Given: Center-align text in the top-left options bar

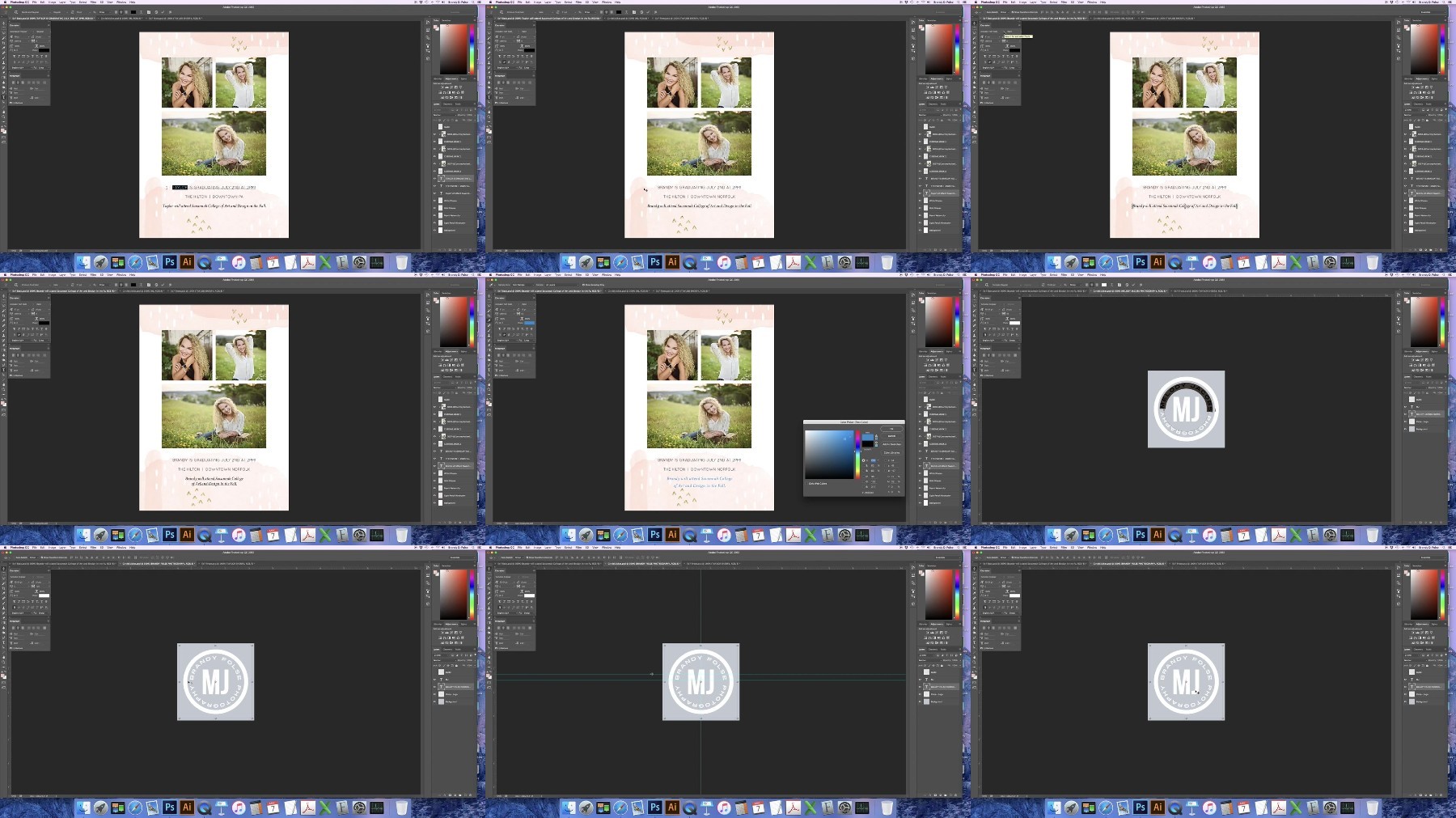Looking at the screenshot, I should [121, 12].
